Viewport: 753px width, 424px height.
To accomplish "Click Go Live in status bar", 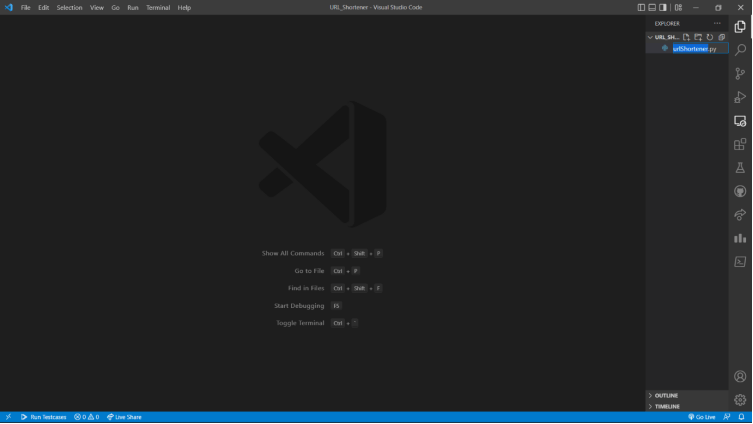I will click(x=702, y=417).
